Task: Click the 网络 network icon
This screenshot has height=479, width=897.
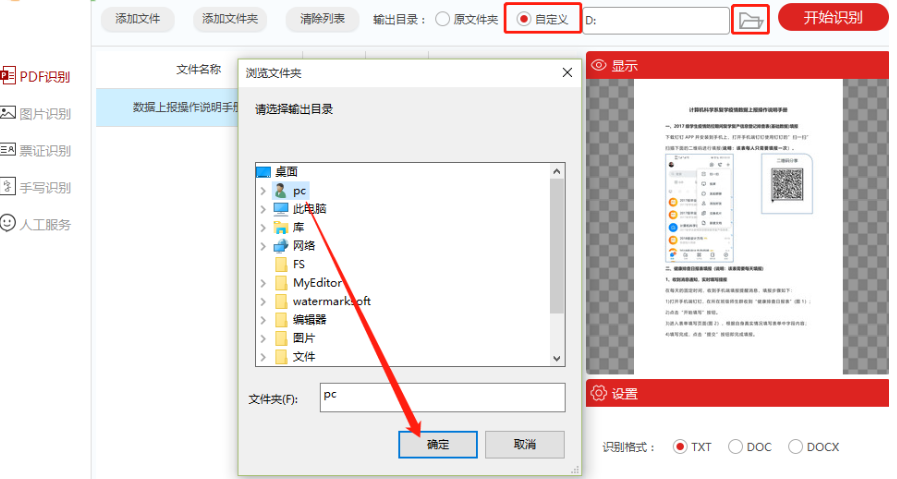Action: [x=281, y=246]
